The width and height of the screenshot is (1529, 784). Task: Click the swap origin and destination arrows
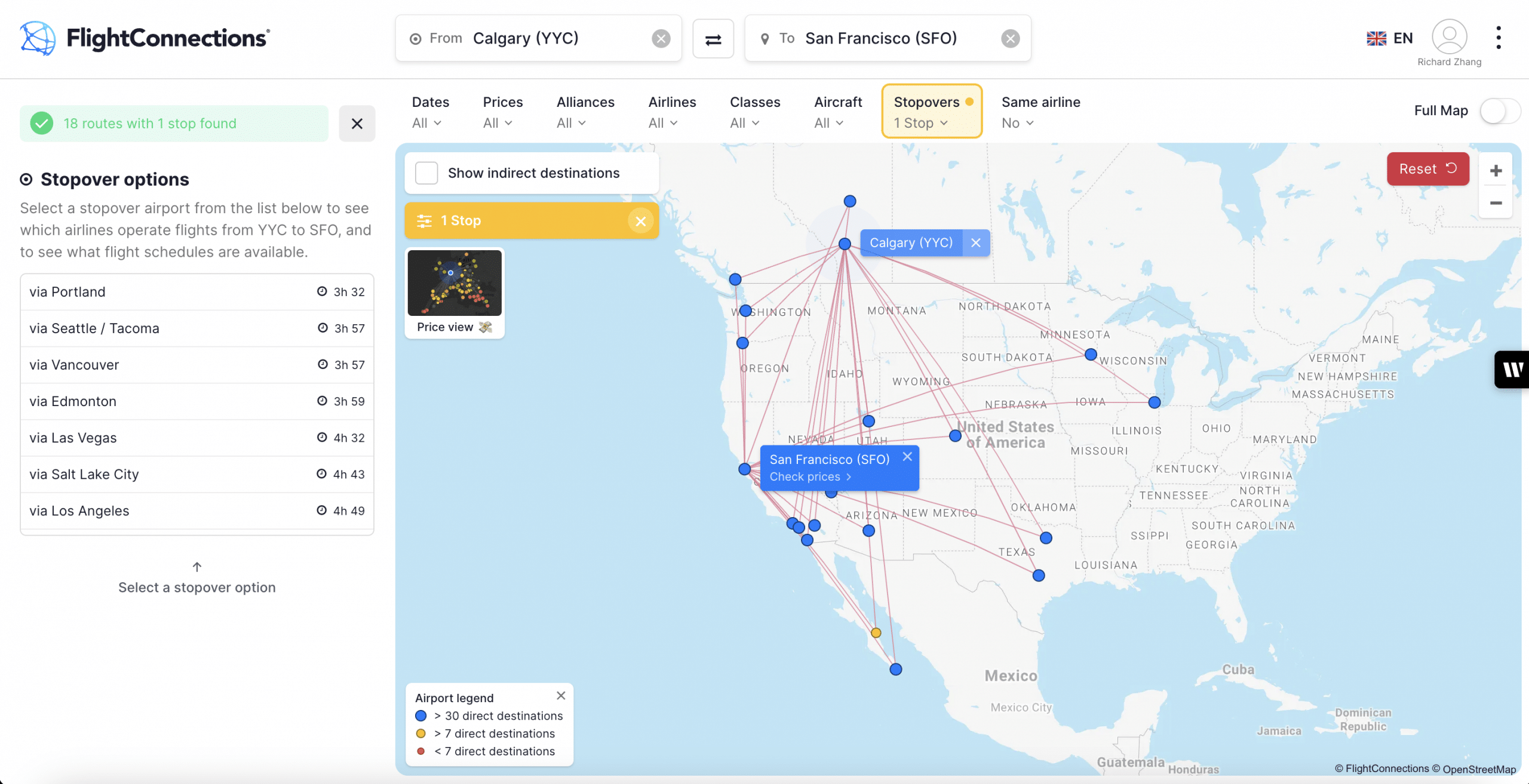(713, 38)
